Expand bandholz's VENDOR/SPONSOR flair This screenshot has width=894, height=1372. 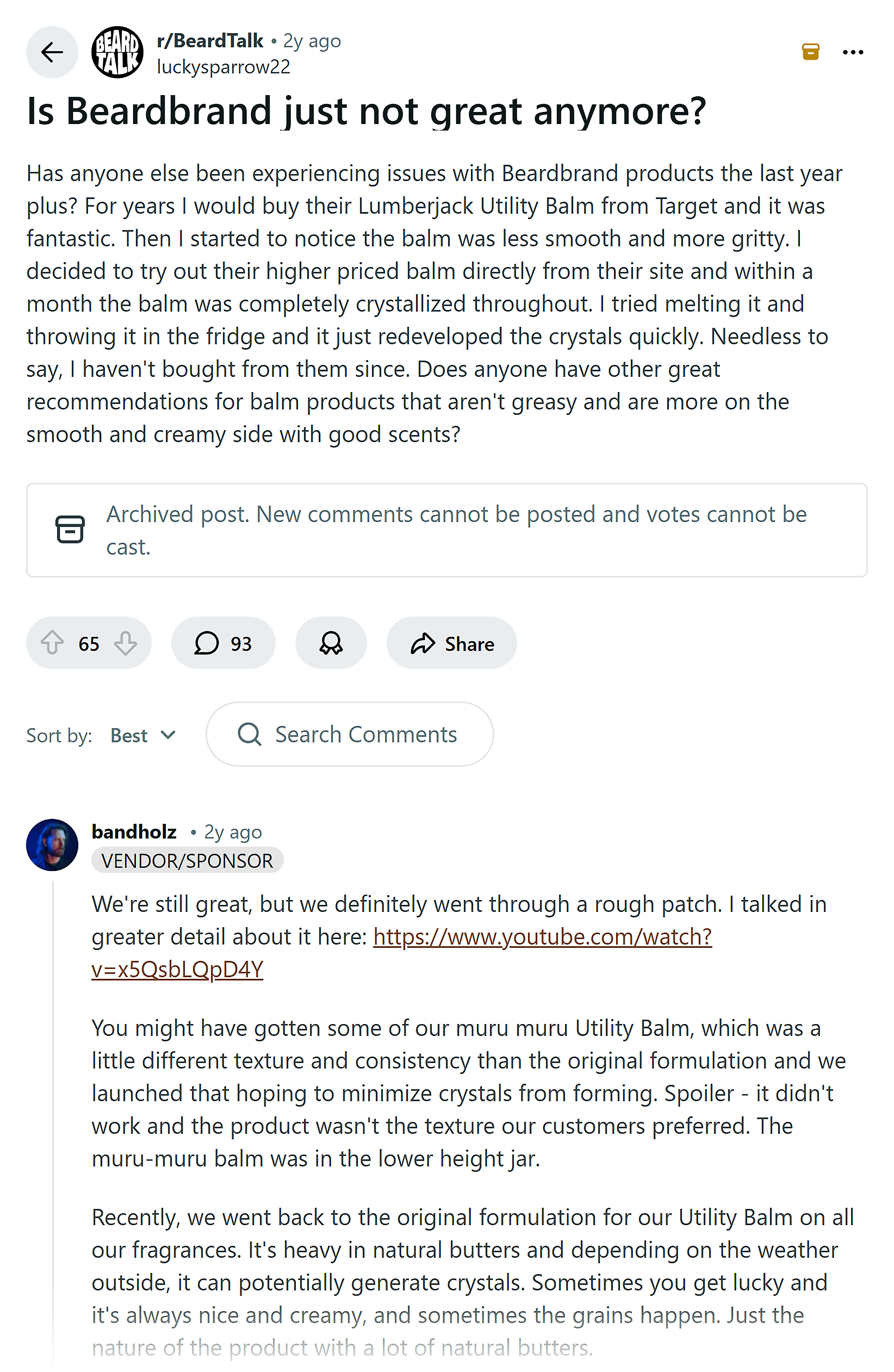click(x=187, y=860)
